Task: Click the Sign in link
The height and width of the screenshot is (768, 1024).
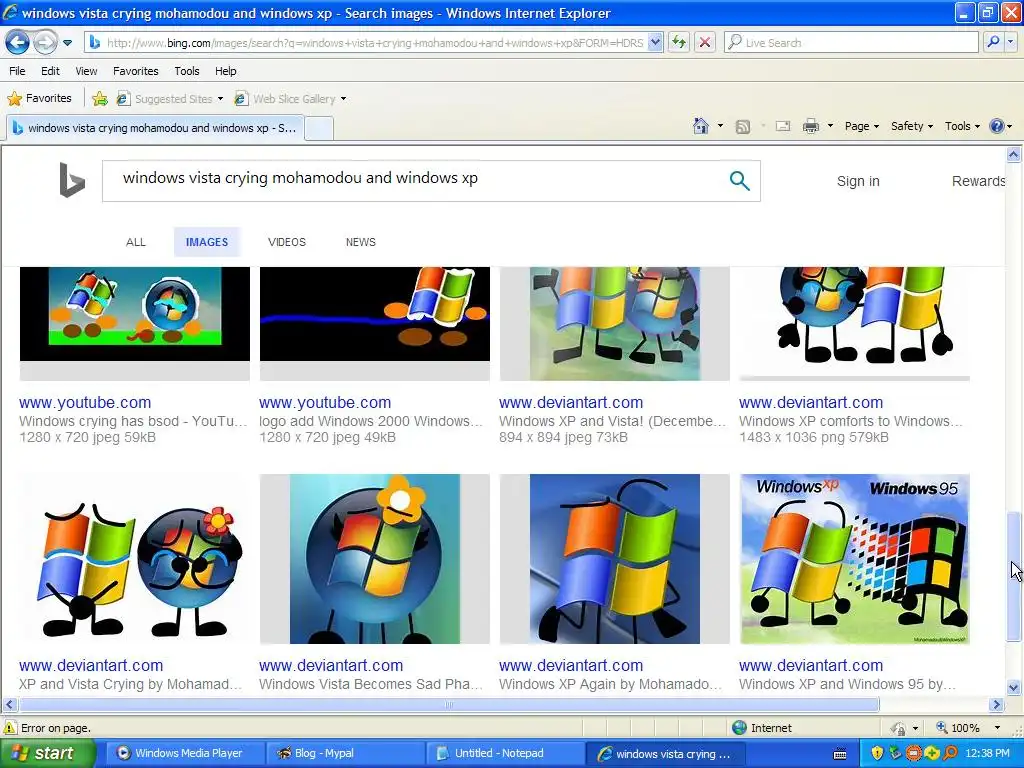Action: click(858, 182)
